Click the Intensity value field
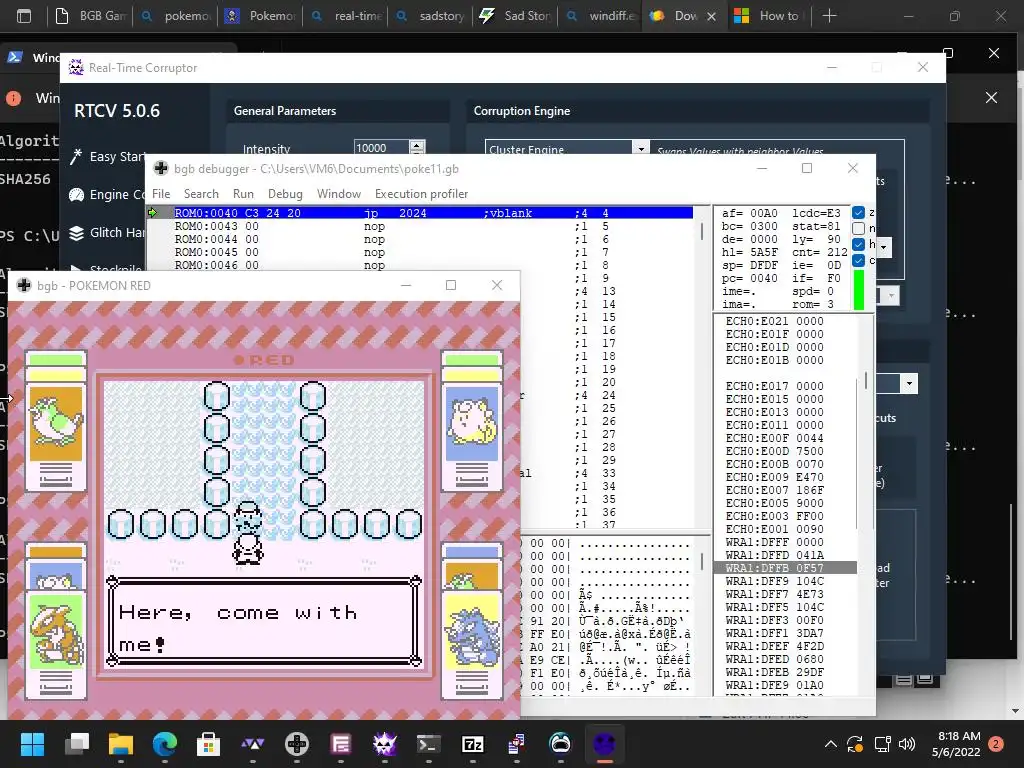Image resolution: width=1024 pixels, height=768 pixels. click(381, 148)
